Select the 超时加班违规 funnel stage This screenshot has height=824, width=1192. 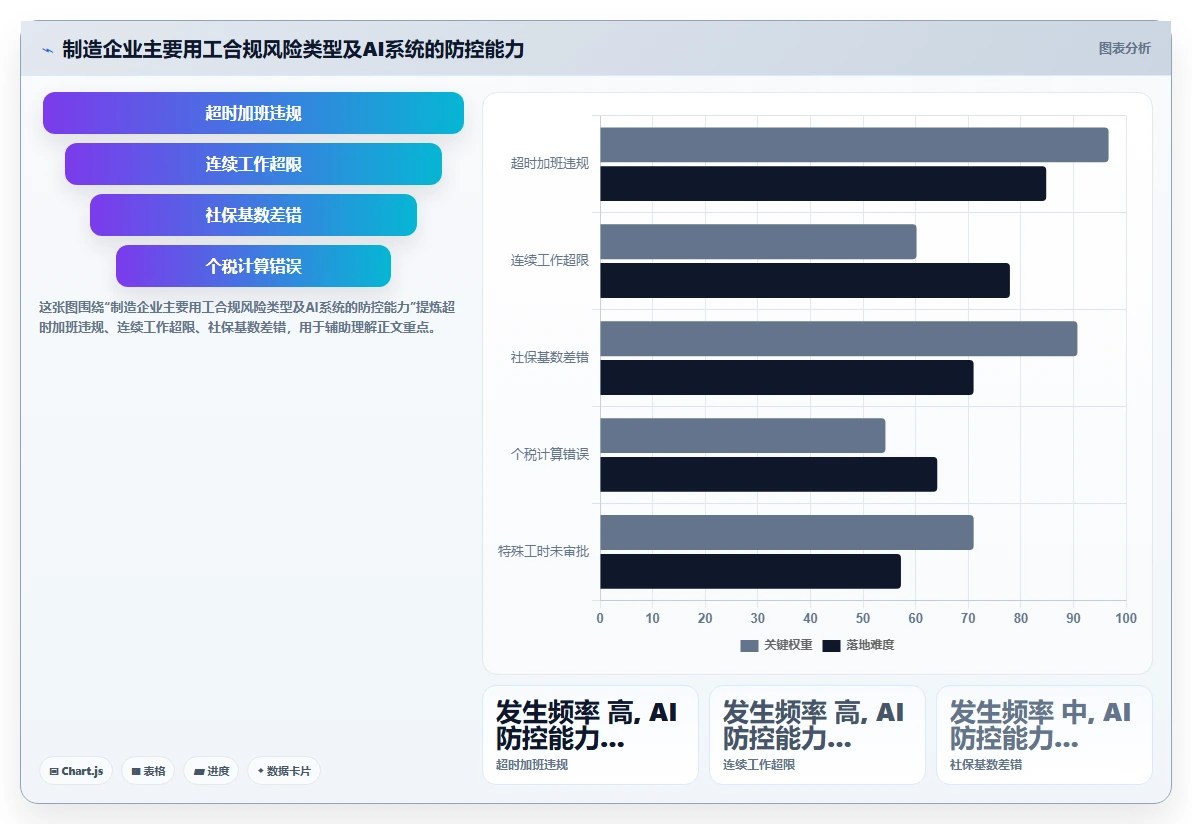point(253,113)
